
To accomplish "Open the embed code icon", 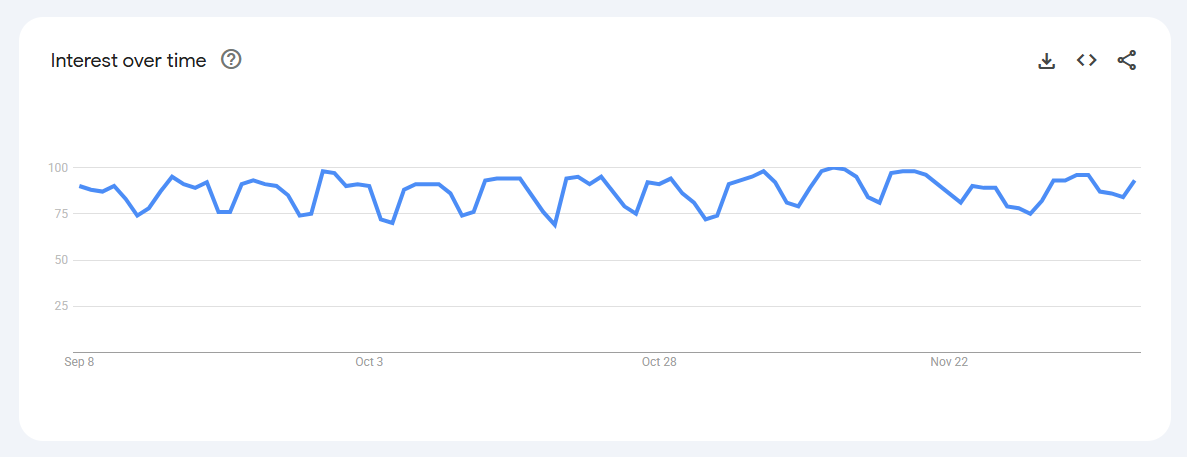I will tap(1087, 60).
